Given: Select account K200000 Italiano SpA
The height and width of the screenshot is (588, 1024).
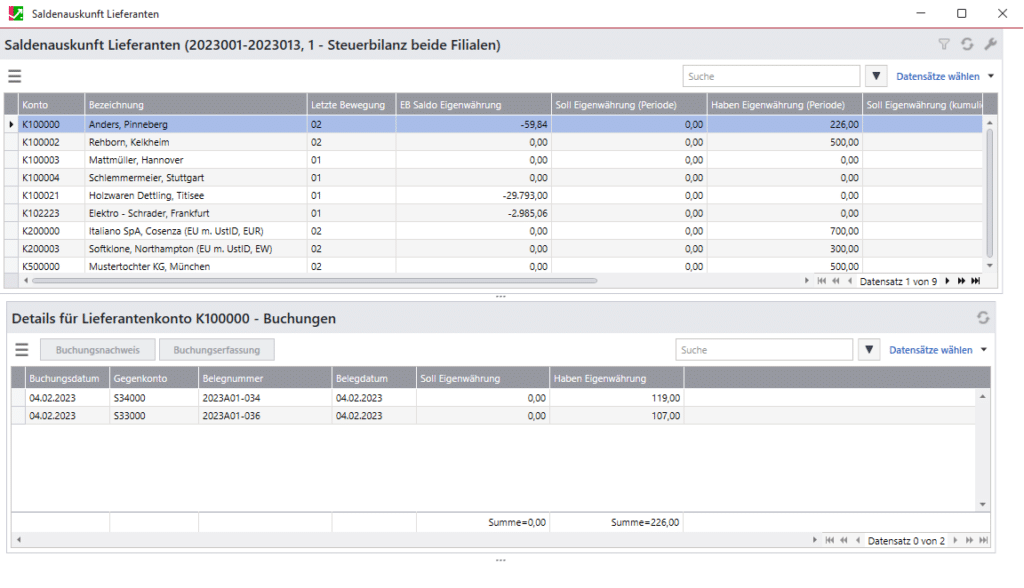Looking at the screenshot, I should (494, 231).
